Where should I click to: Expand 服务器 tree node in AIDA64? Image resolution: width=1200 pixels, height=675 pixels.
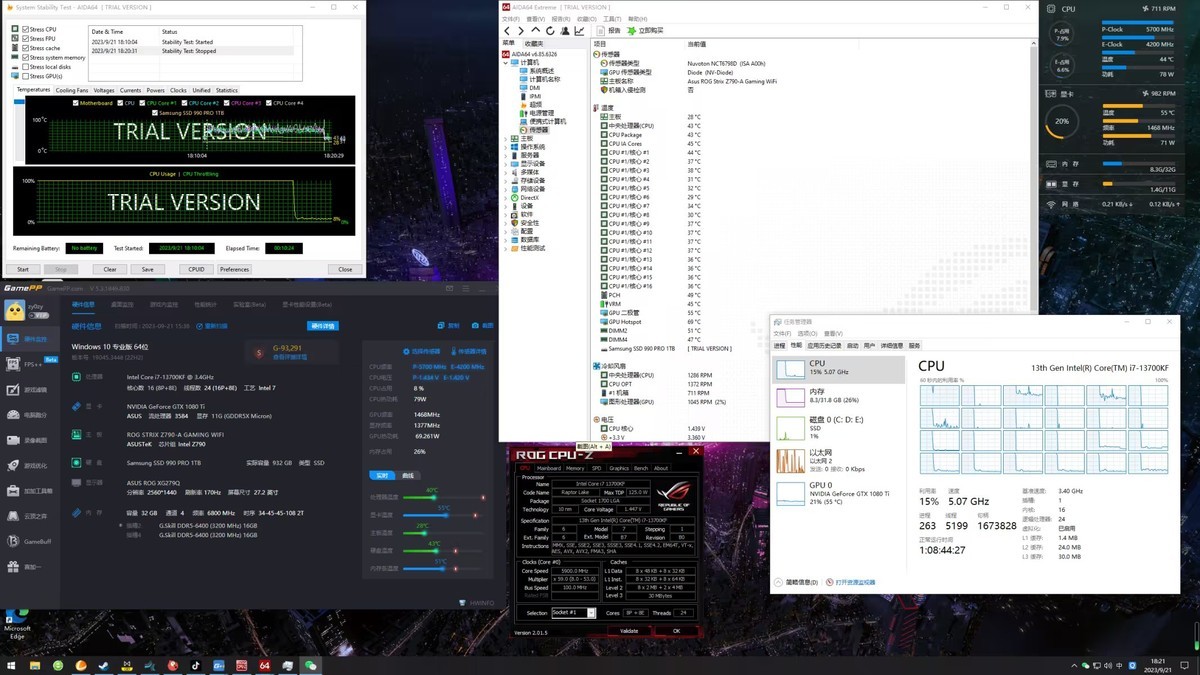pos(506,155)
